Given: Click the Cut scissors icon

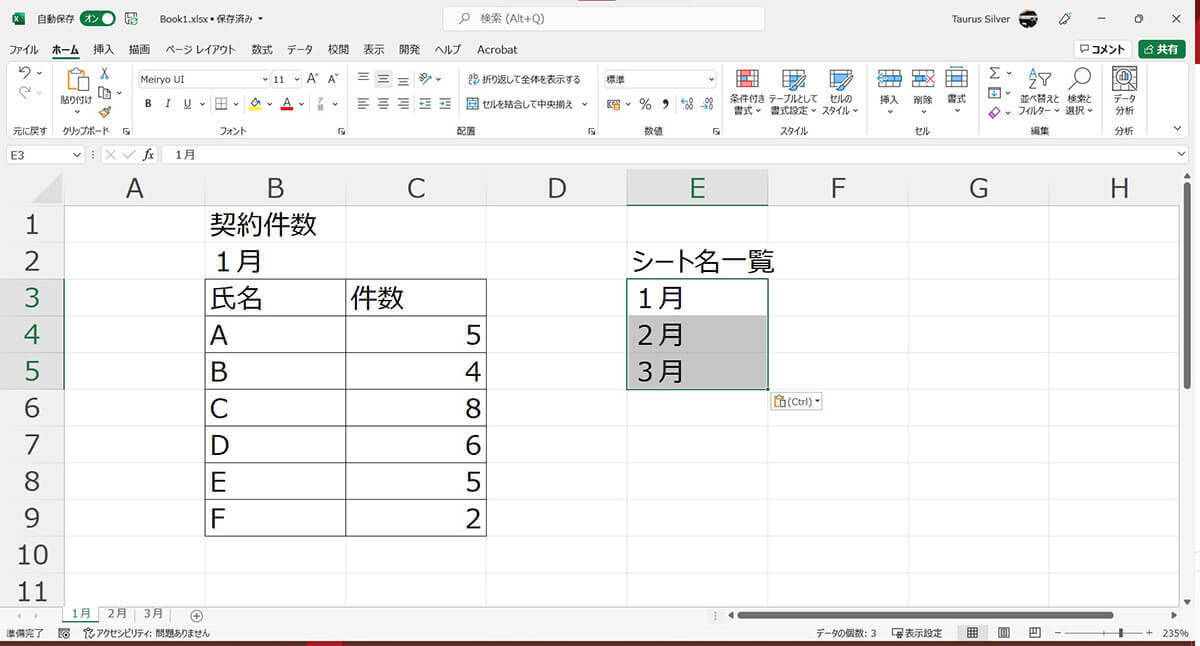Looking at the screenshot, I should tap(104, 75).
